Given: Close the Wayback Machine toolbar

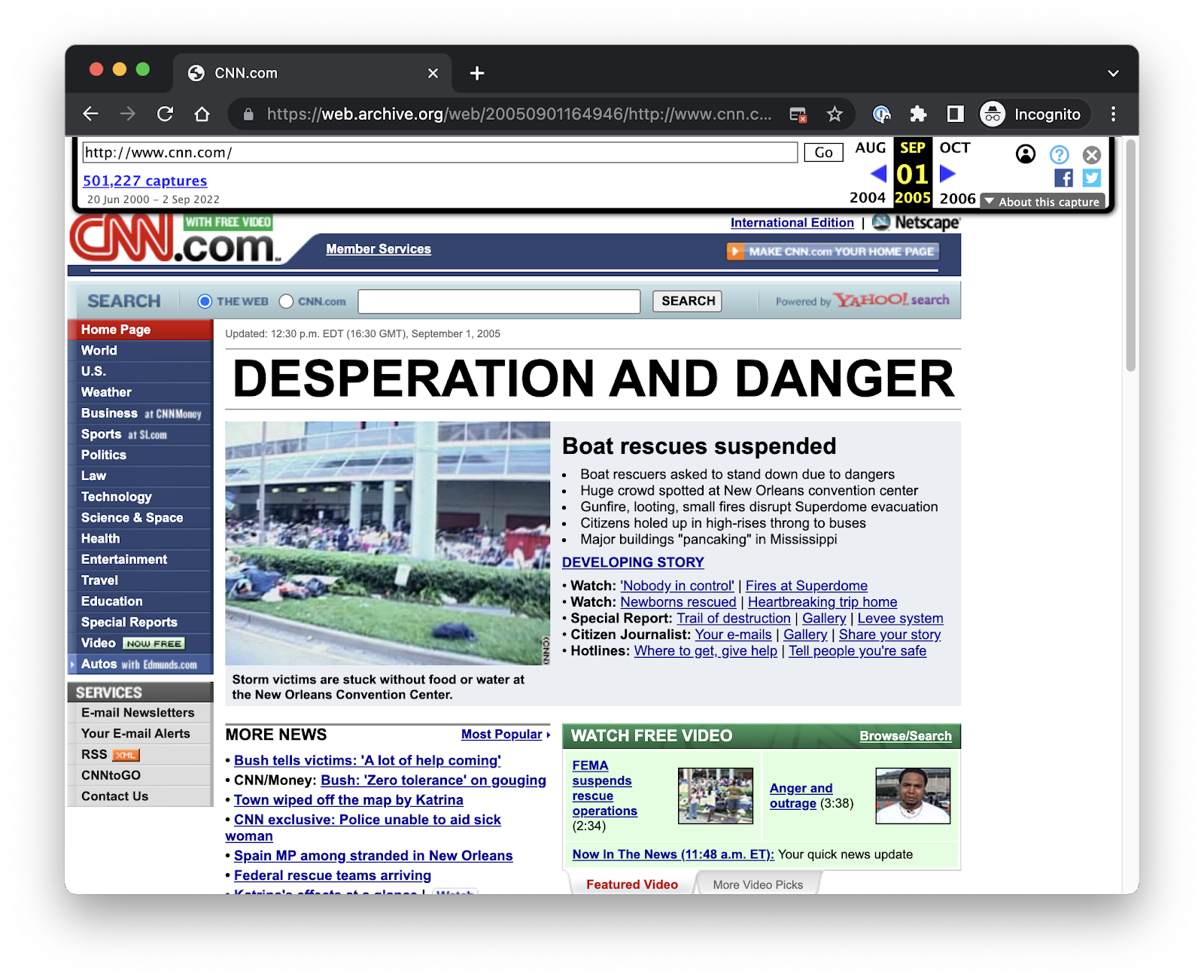Looking at the screenshot, I should 1091,154.
